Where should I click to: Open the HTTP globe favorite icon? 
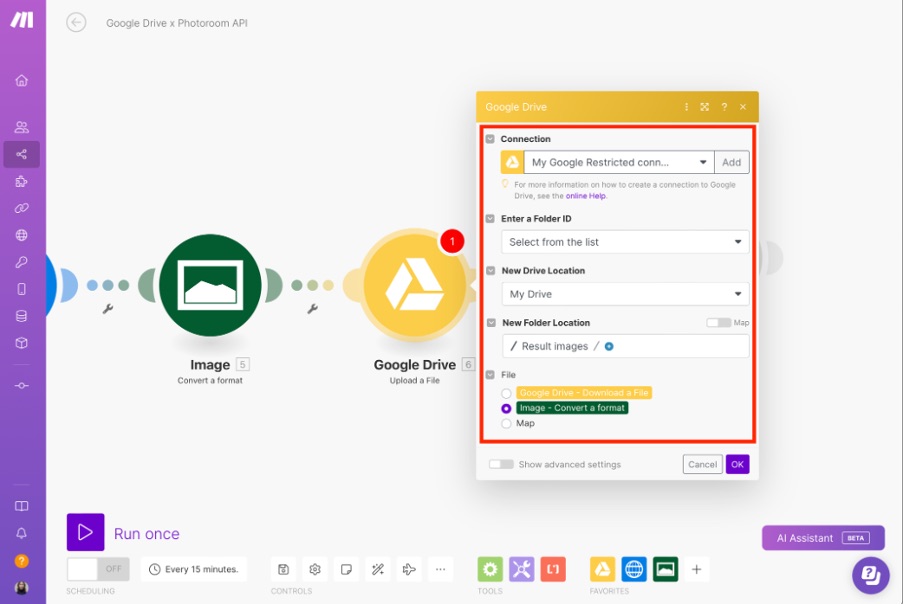click(634, 569)
